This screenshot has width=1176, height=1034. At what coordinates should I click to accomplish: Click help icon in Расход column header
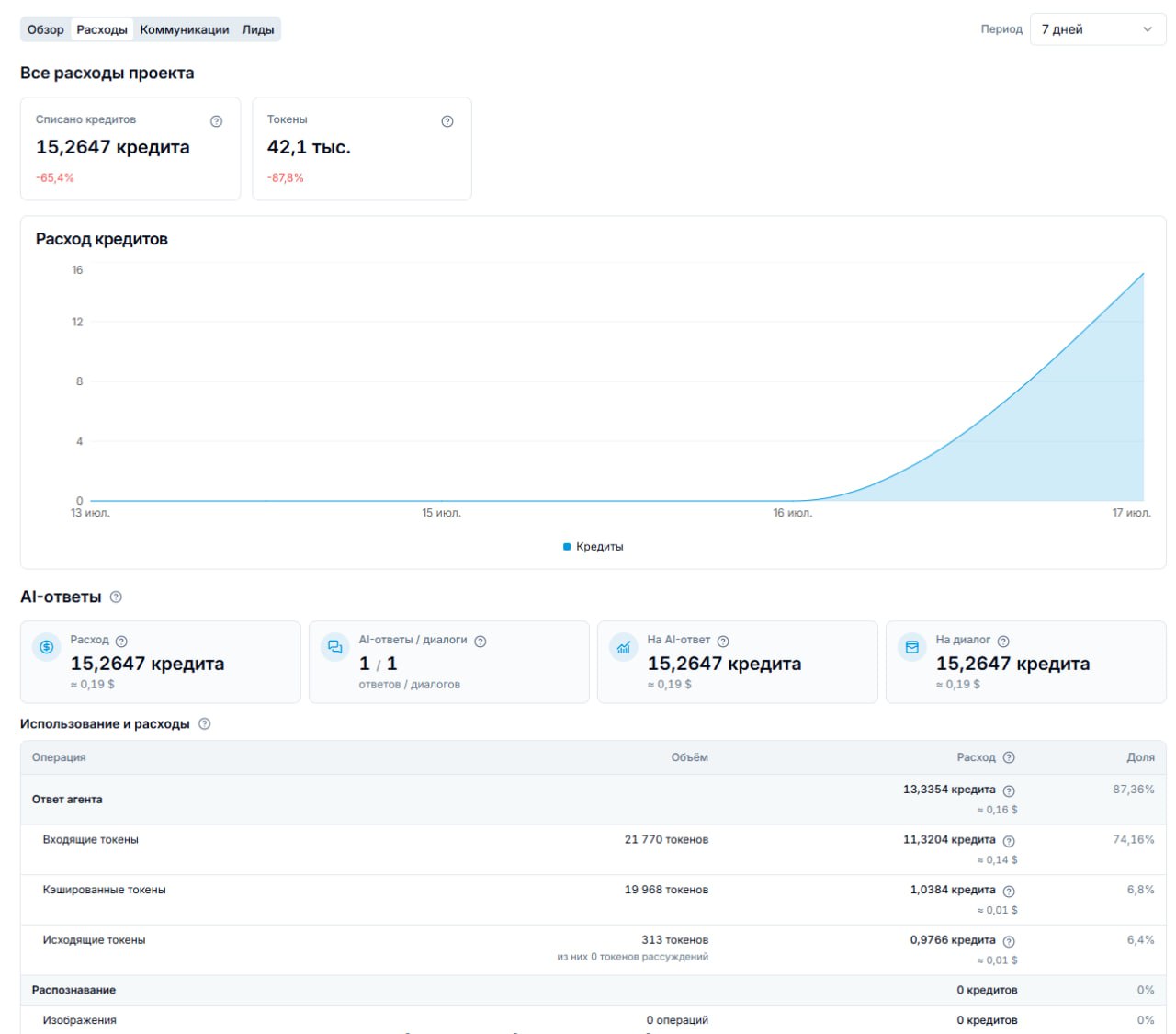point(1009,757)
